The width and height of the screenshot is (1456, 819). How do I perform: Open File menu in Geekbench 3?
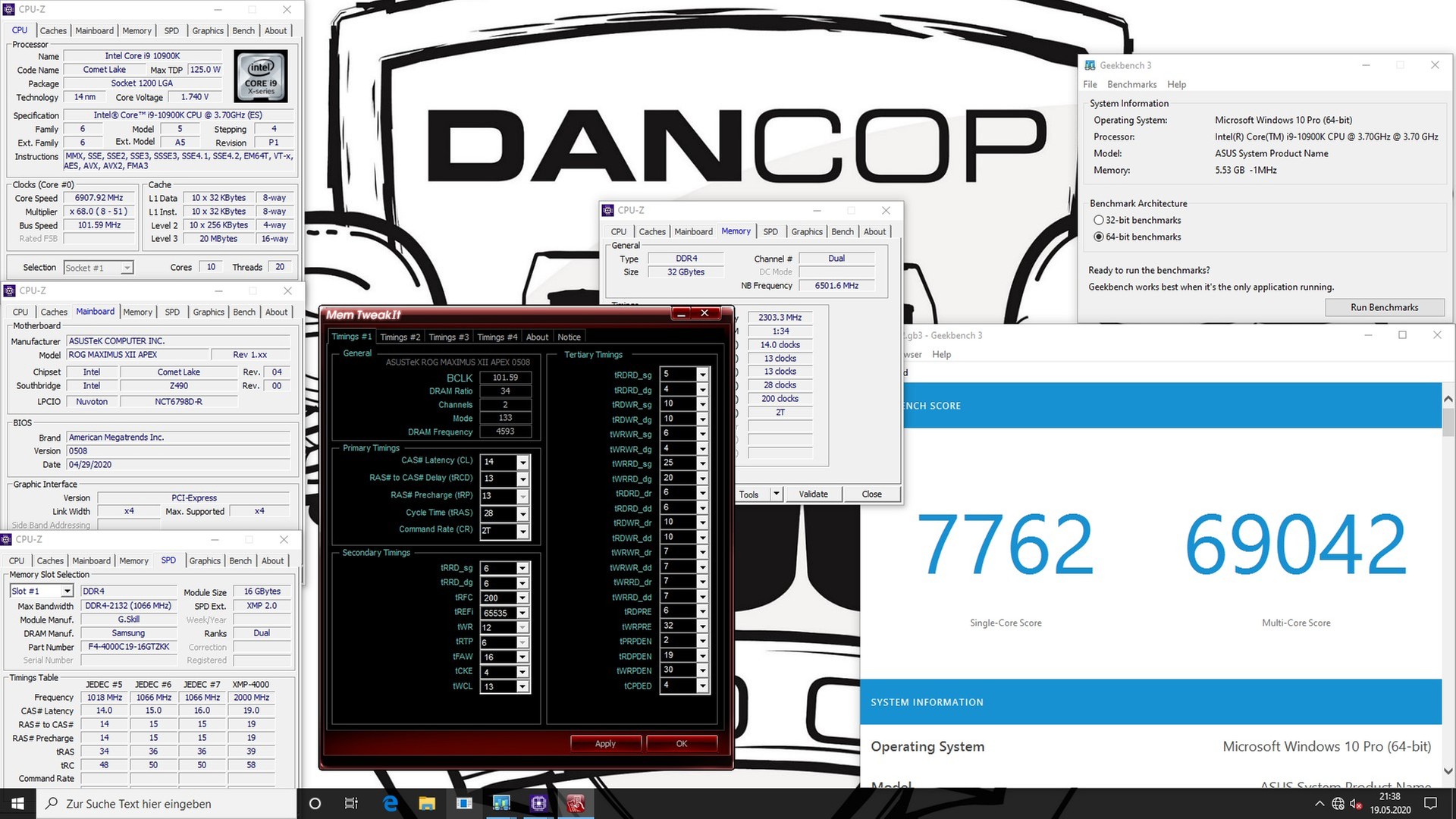[1090, 84]
